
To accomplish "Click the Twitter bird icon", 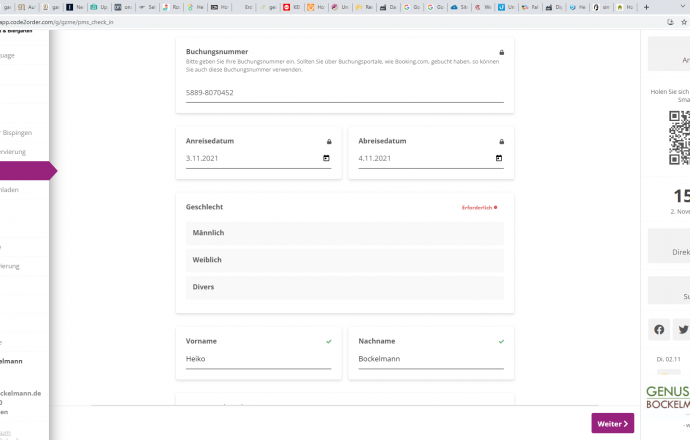I will [x=683, y=330].
